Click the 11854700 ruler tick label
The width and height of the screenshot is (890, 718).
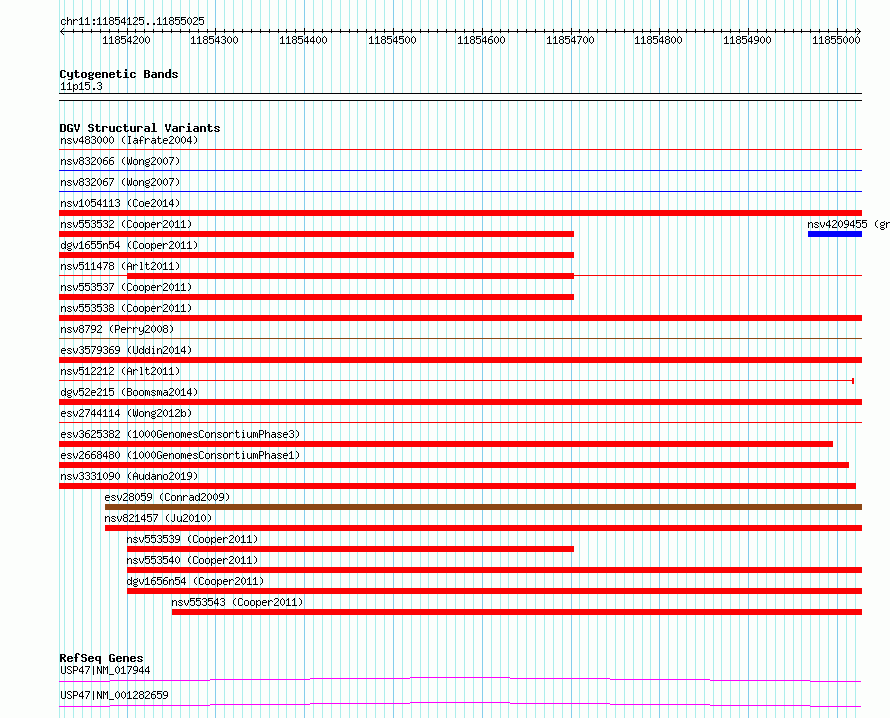click(570, 40)
